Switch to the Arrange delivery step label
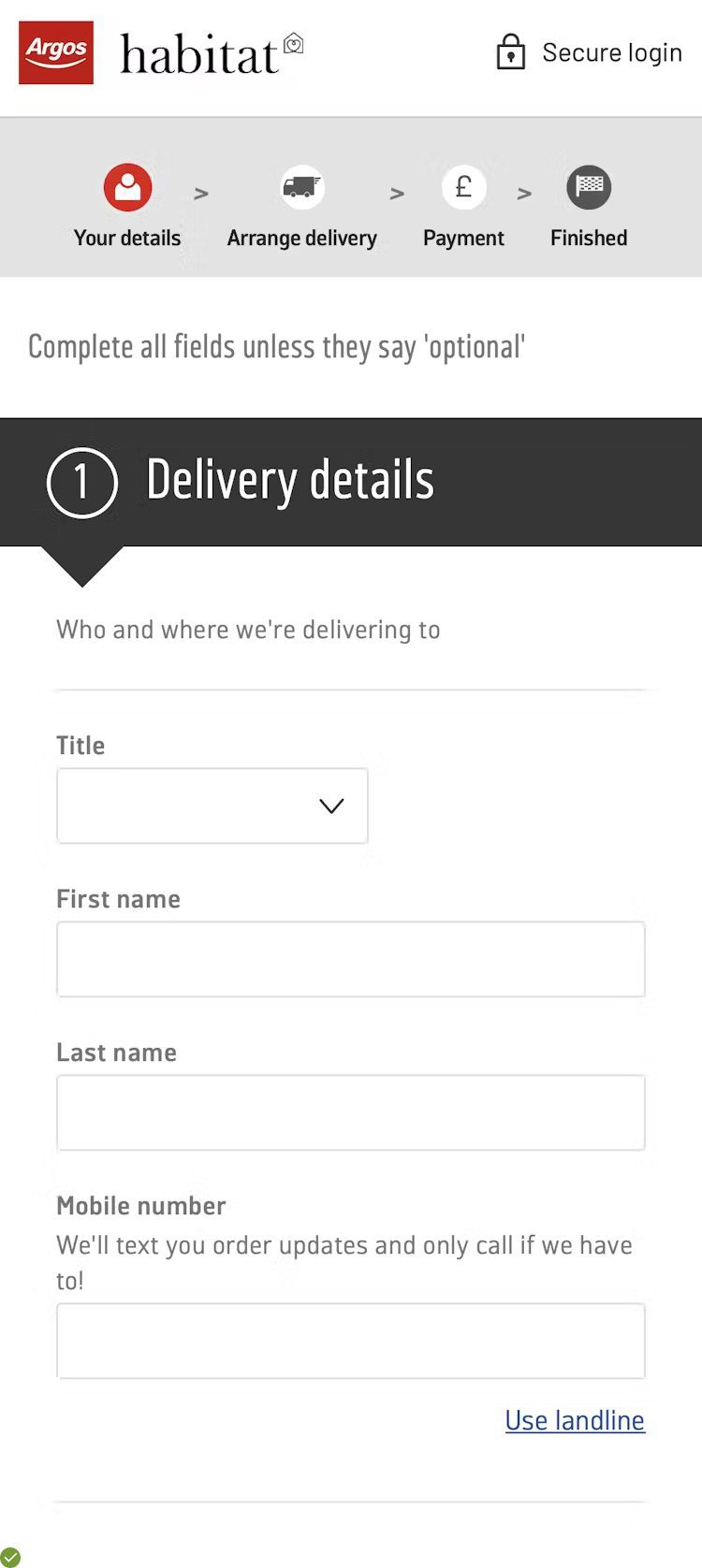The height and width of the screenshot is (1568, 702). (301, 239)
